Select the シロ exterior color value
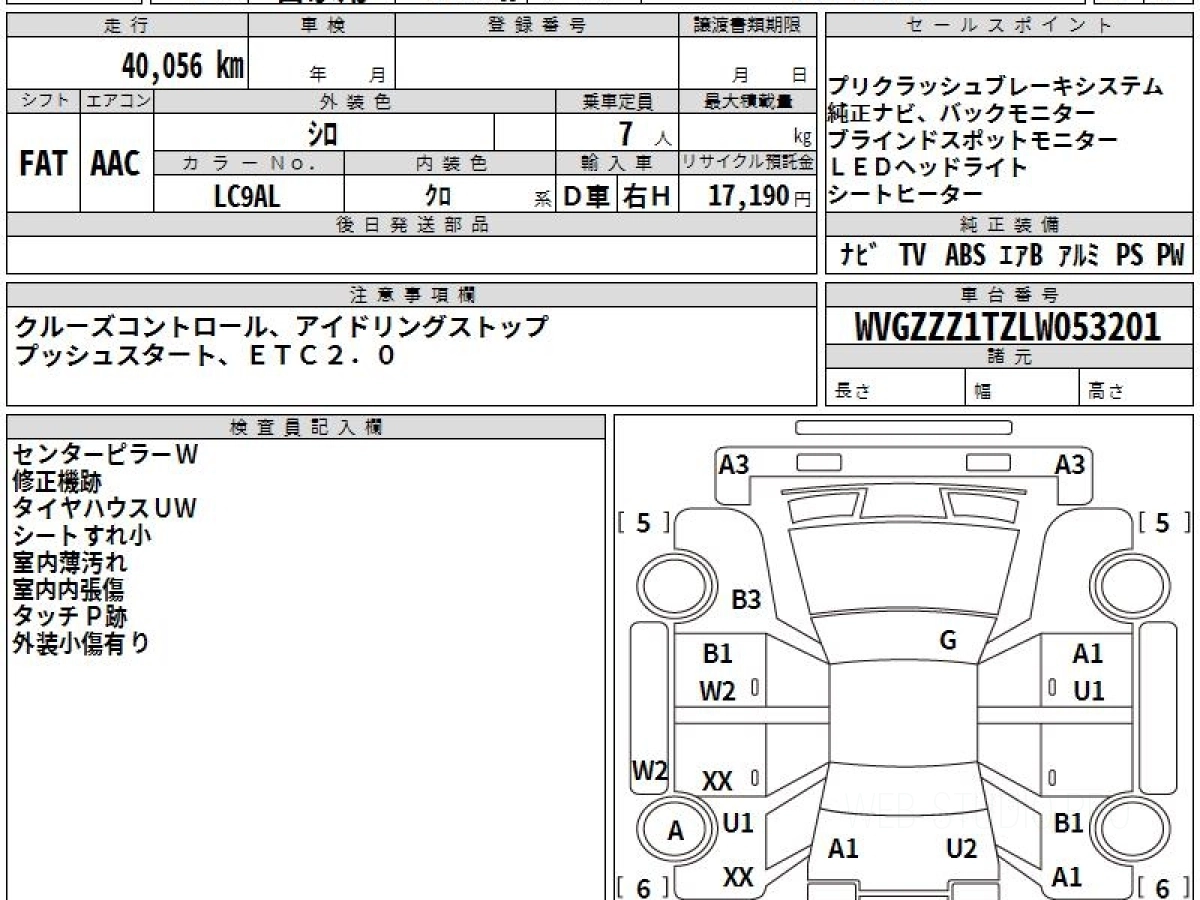Image resolution: width=1200 pixels, height=900 pixels. click(x=322, y=133)
